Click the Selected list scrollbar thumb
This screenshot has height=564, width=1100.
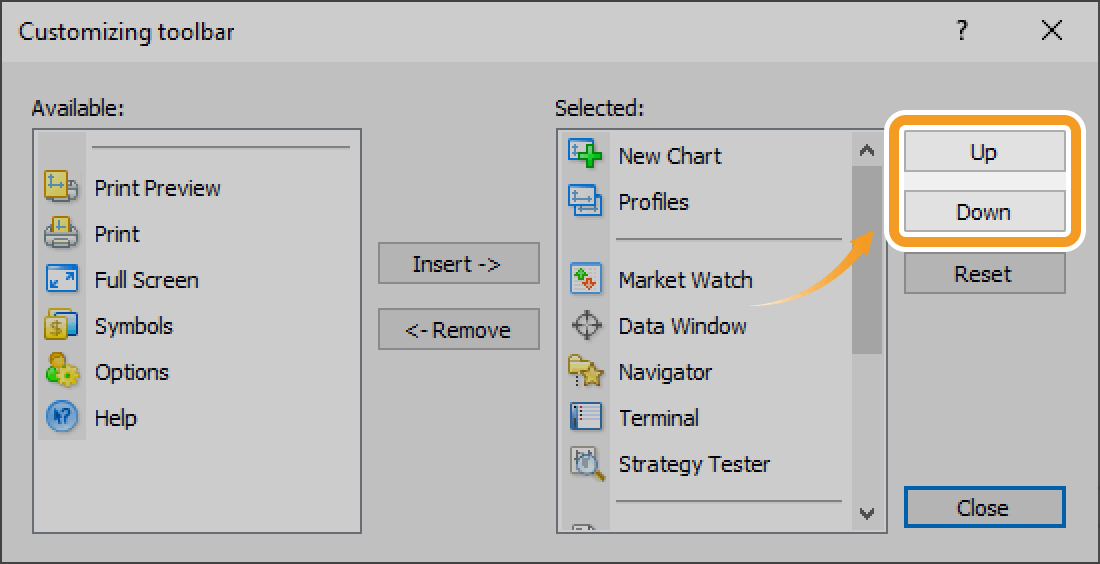point(867,260)
